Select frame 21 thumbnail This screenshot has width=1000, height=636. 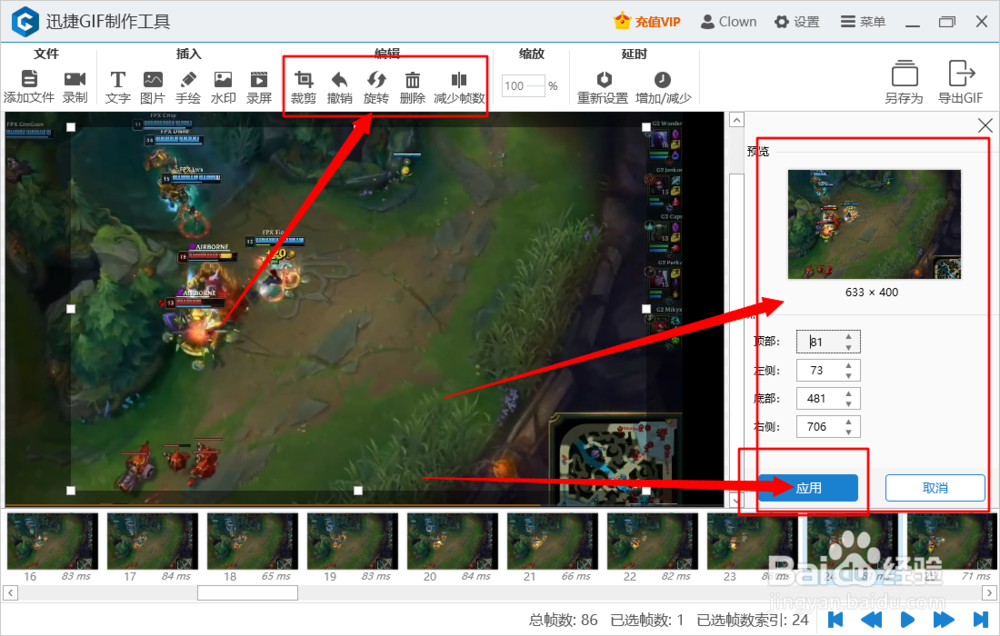click(x=553, y=541)
